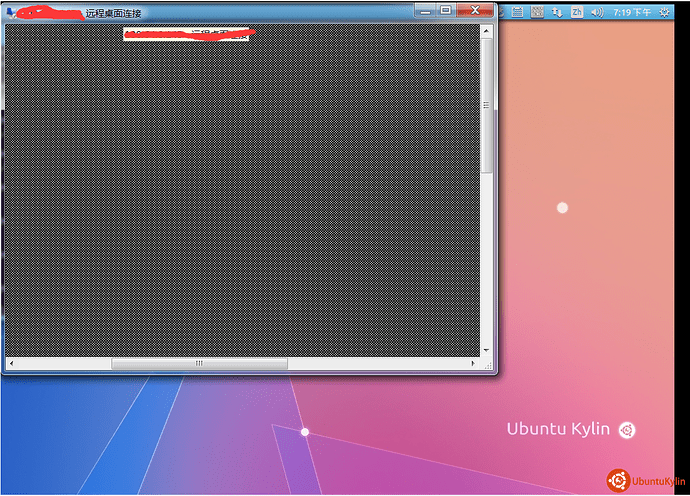The width and height of the screenshot is (690, 496).
Task: Click the horizontal scrollbar thumb
Action: tap(199, 363)
